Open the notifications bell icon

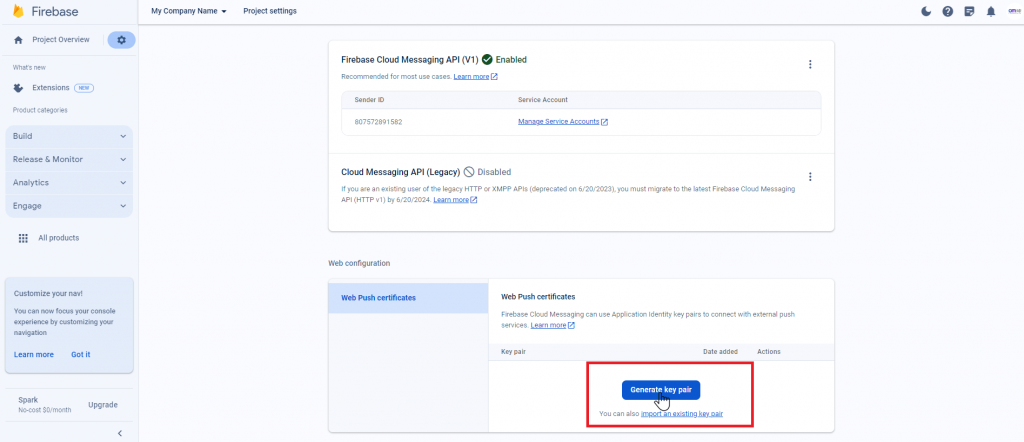(991, 11)
